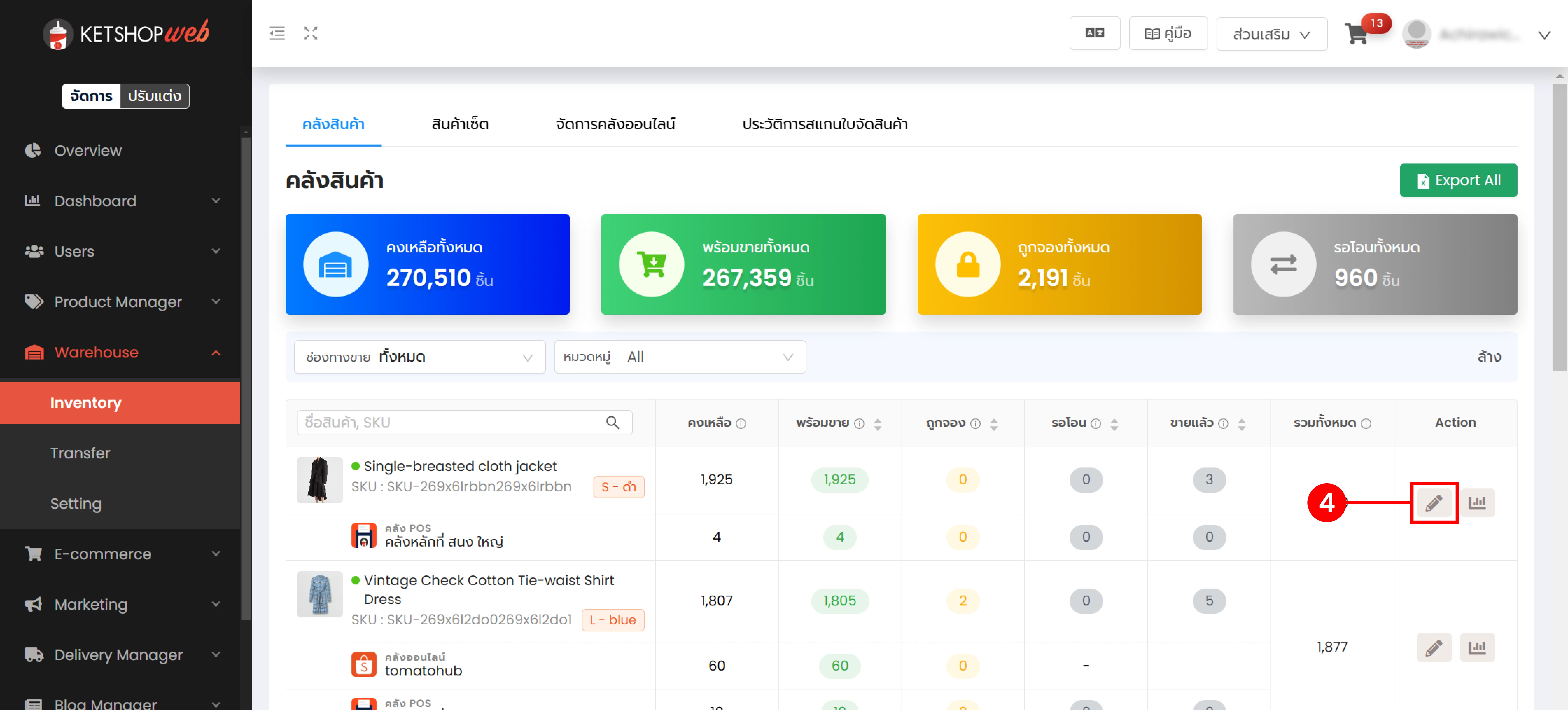Click พร้อมขายทั้งหมด 267,359 summary card
The image size is (1568, 710).
tap(743, 264)
